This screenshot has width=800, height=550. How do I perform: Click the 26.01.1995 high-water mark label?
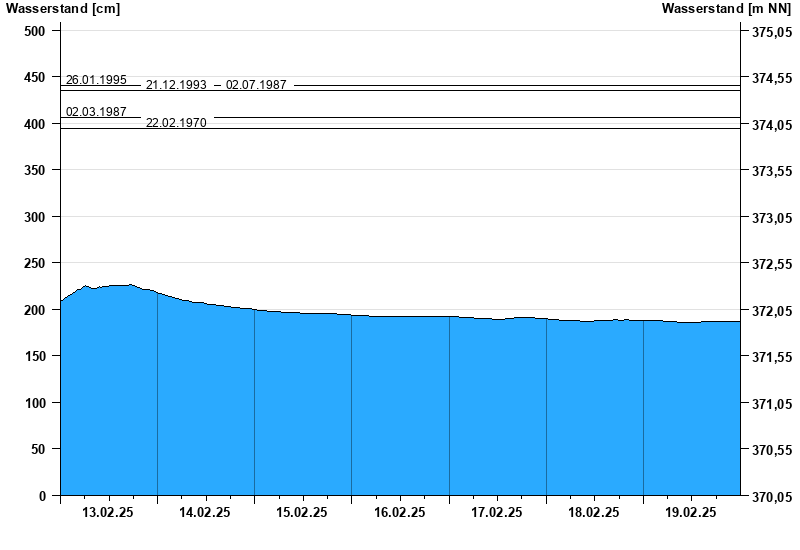96,79
